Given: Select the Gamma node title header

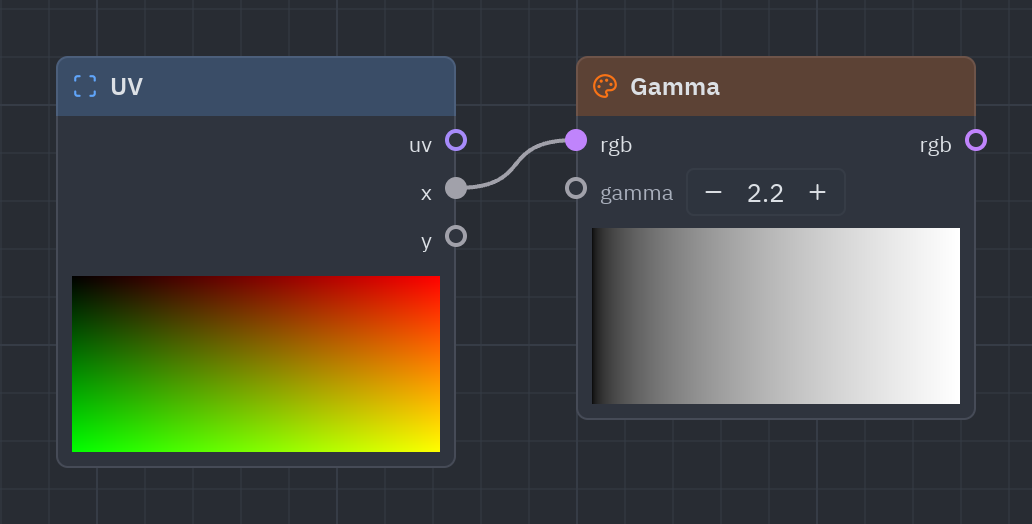Looking at the screenshot, I should click(x=776, y=87).
